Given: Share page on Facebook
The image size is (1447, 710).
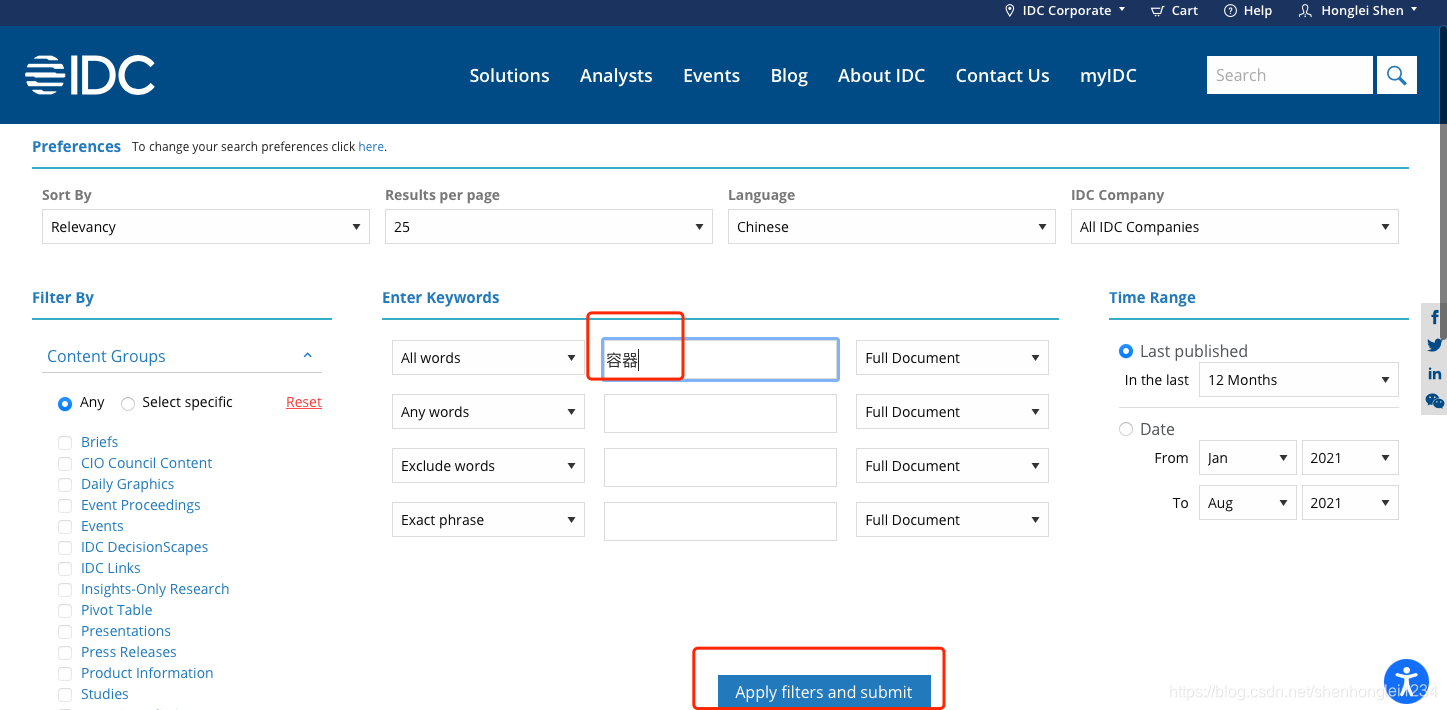Looking at the screenshot, I should [1435, 317].
